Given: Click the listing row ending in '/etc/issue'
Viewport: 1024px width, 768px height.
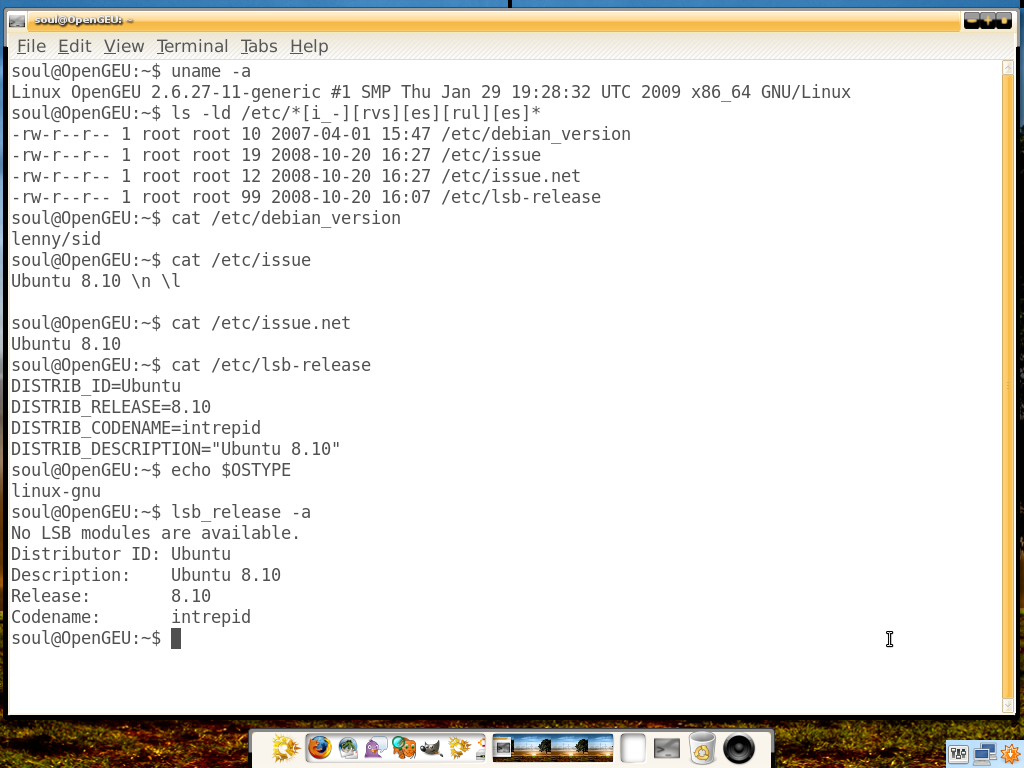Looking at the screenshot, I should tap(276, 155).
